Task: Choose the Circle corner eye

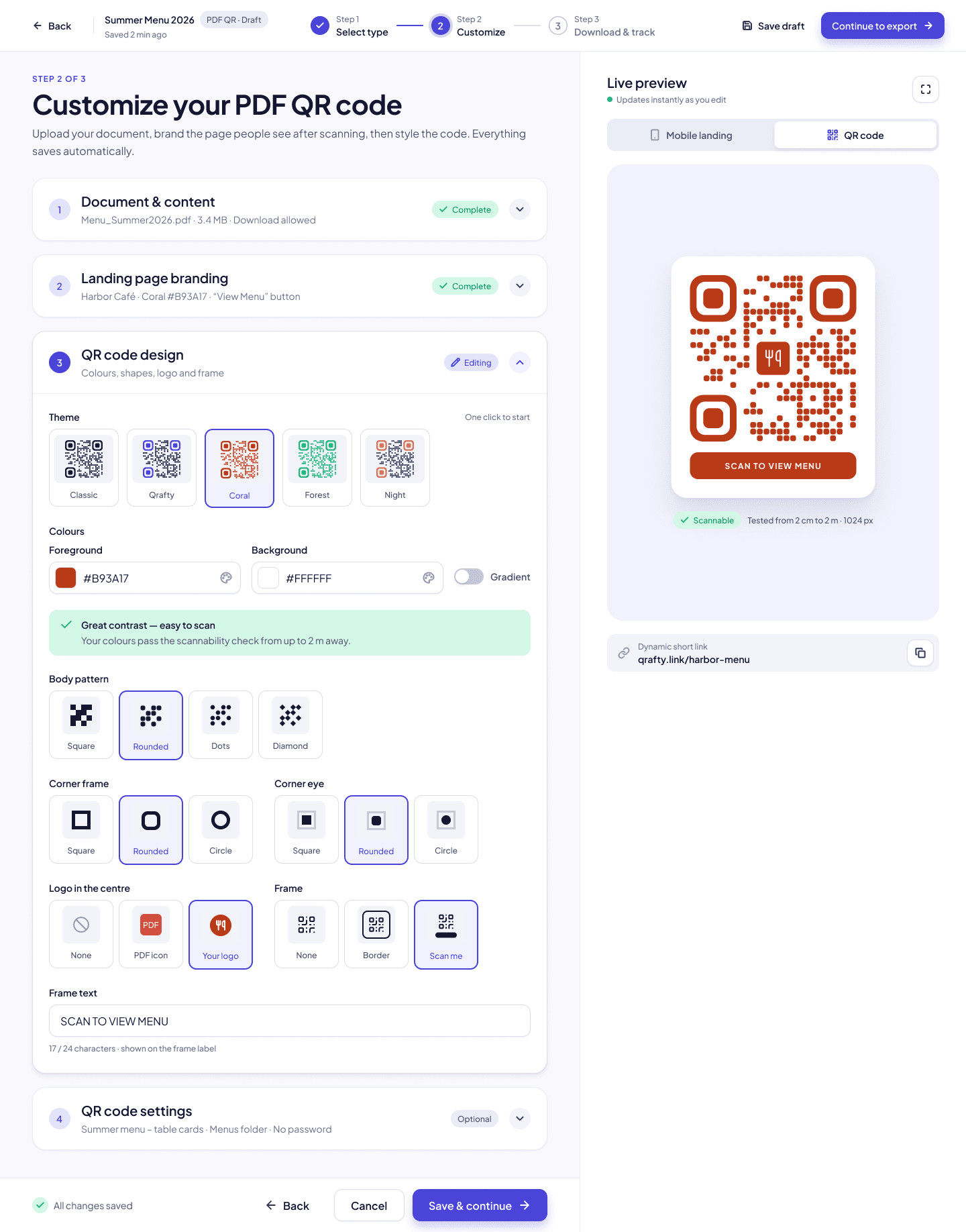Action: point(446,829)
